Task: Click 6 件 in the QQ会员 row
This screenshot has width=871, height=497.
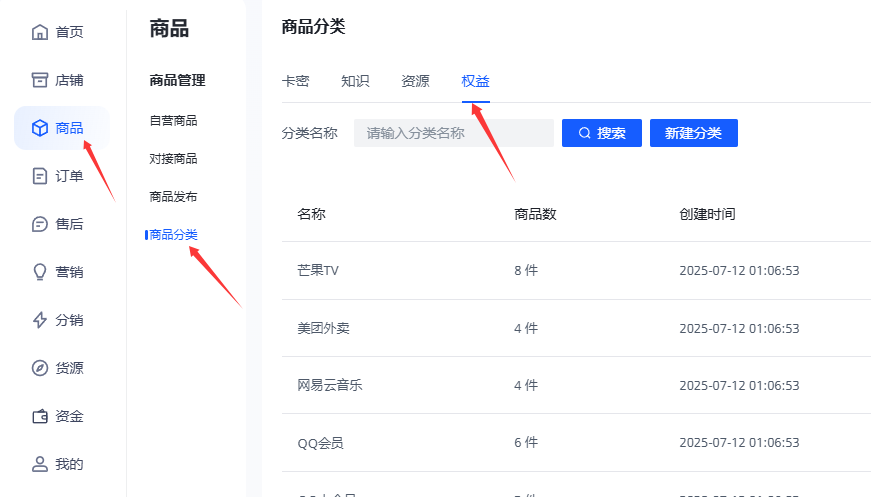Action: tap(526, 443)
